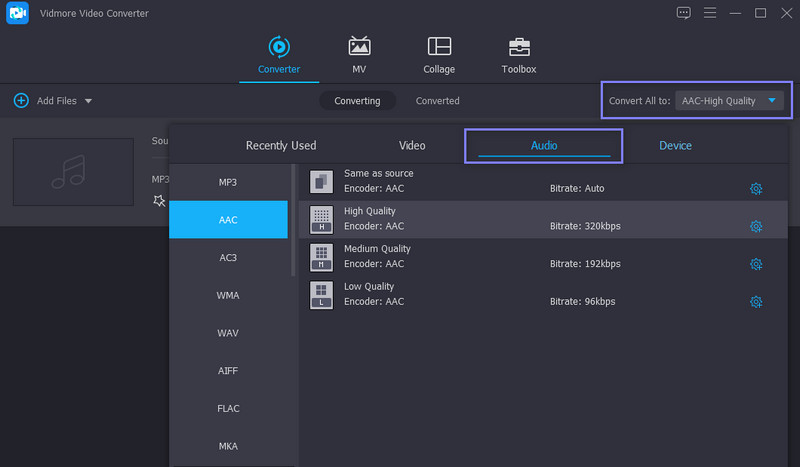This screenshot has height=467, width=800.
Task: Switch to the Device tab
Action: coord(675,146)
